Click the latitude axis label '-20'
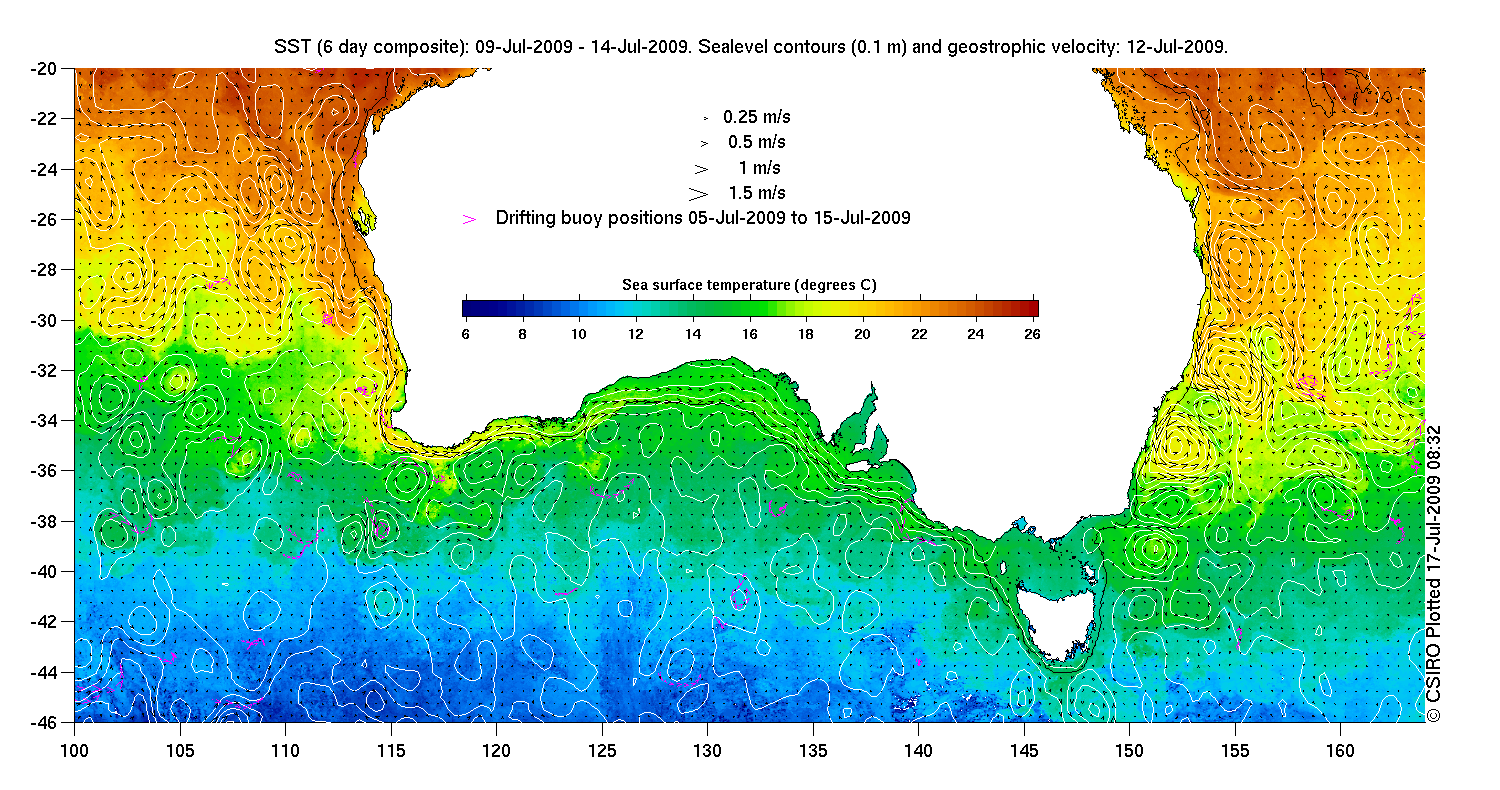1500x790 pixels. click(44, 69)
